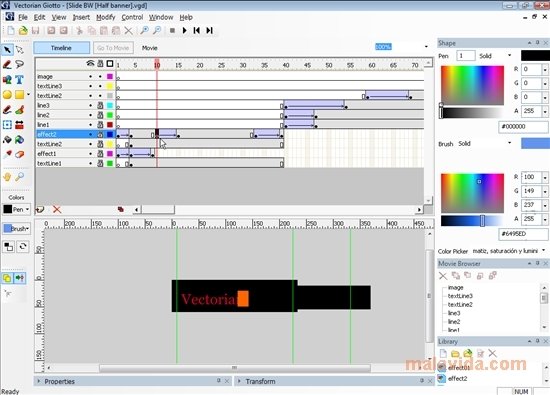Viewport: 550px width, 395px height.
Task: Open the Modify menu
Action: click(106, 17)
